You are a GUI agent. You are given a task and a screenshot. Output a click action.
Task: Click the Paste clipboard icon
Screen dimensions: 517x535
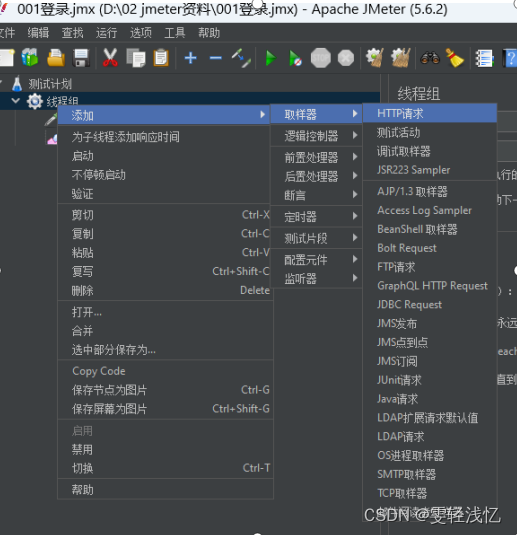point(161,58)
